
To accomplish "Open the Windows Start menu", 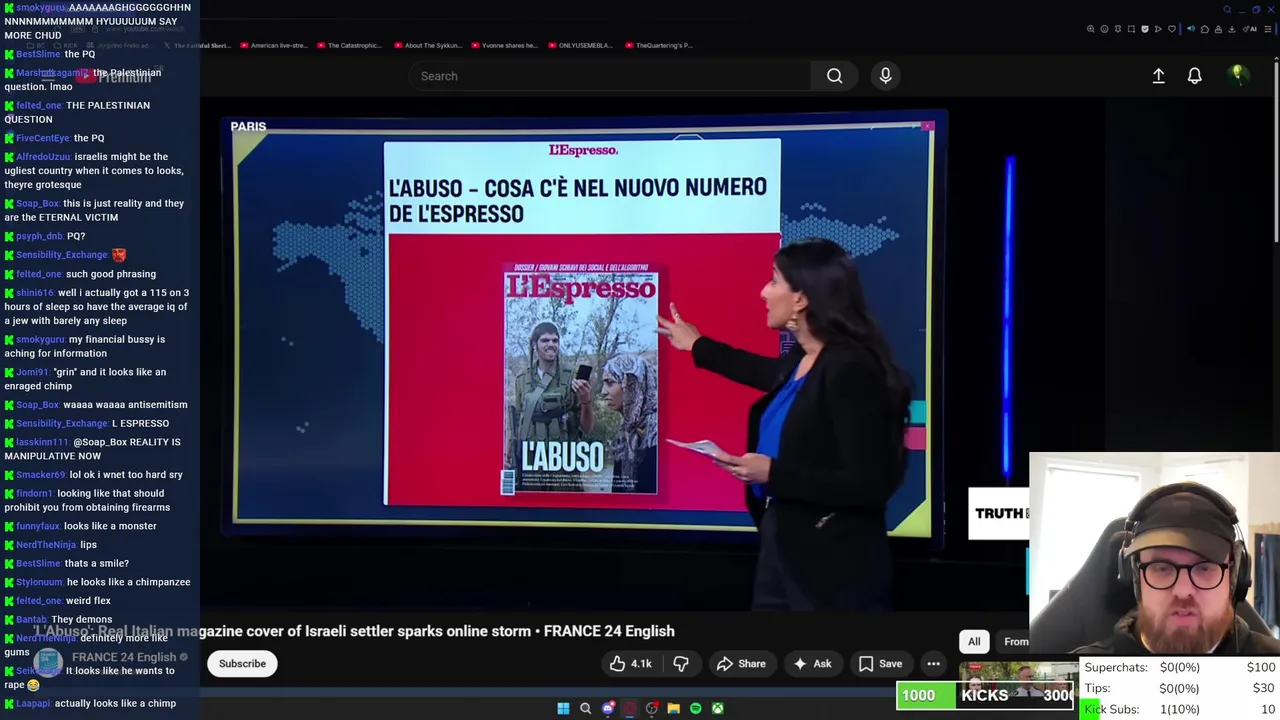I will (x=563, y=708).
